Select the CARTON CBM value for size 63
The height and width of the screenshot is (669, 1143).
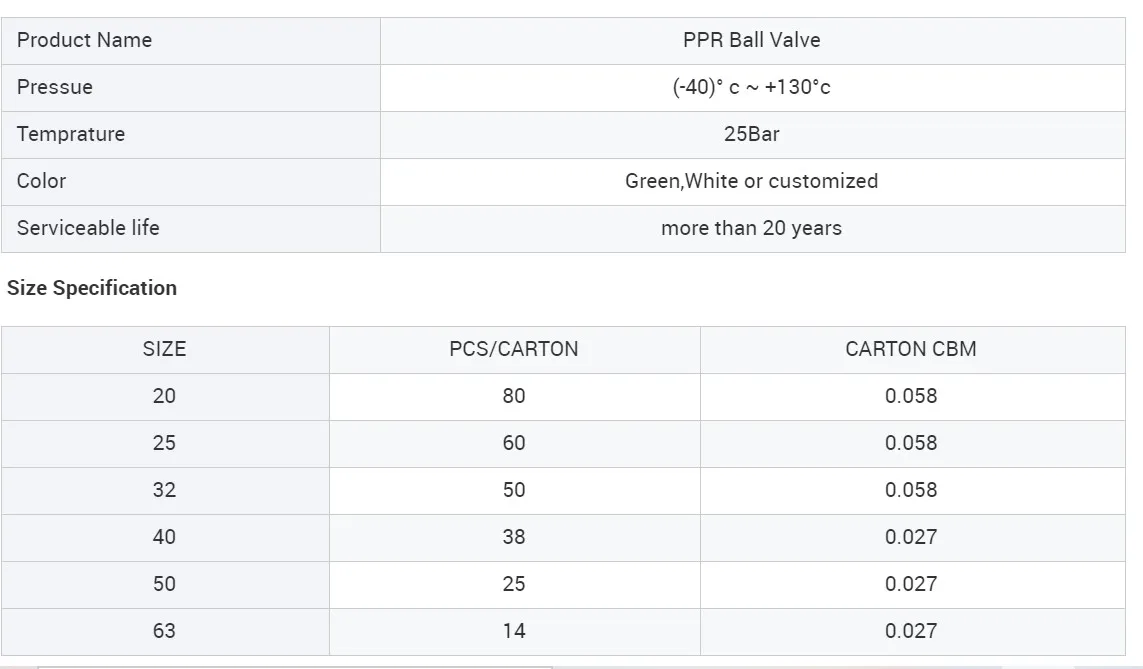tap(911, 632)
